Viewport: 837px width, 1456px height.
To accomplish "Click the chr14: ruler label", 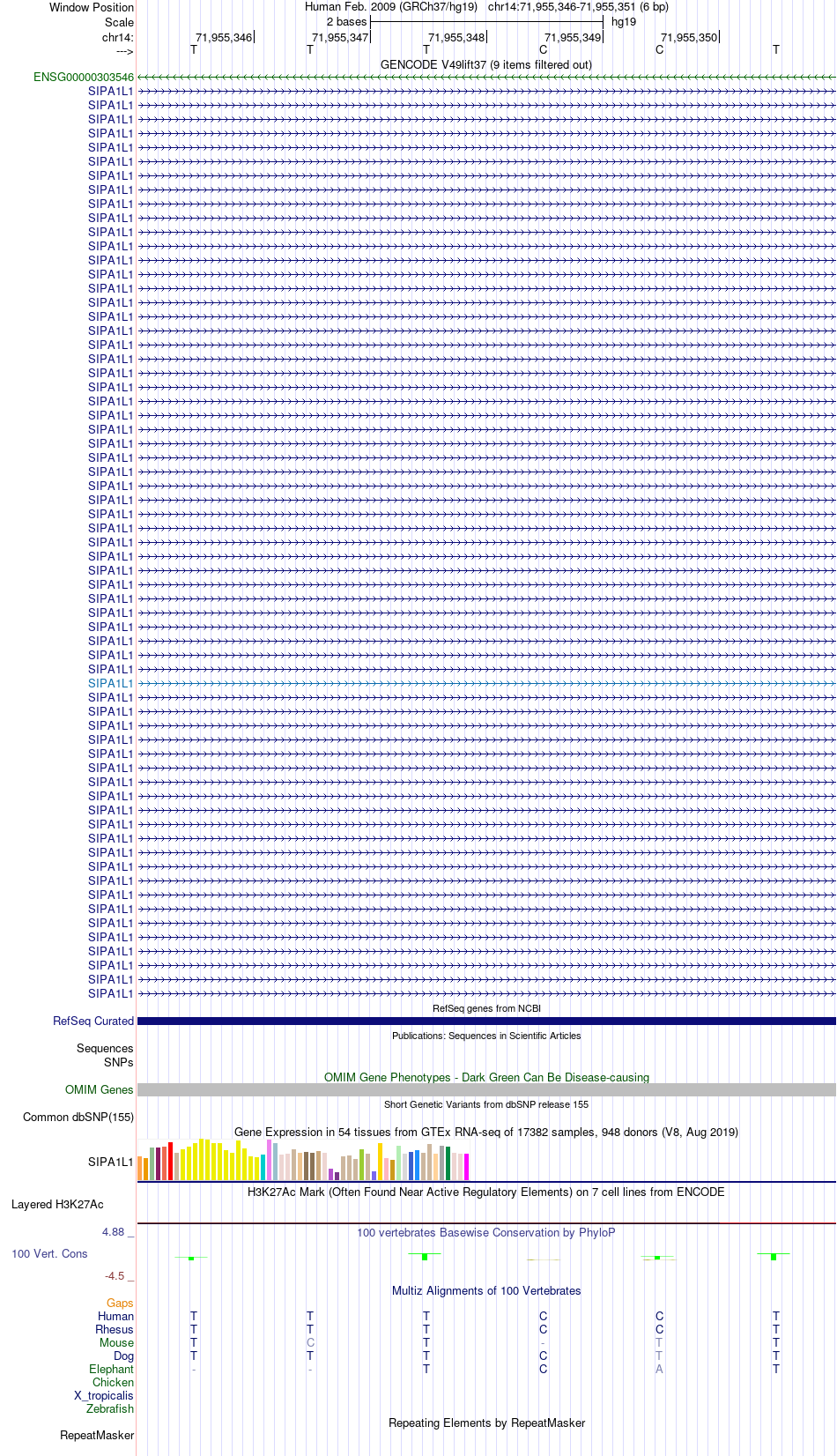I will click(x=118, y=38).
